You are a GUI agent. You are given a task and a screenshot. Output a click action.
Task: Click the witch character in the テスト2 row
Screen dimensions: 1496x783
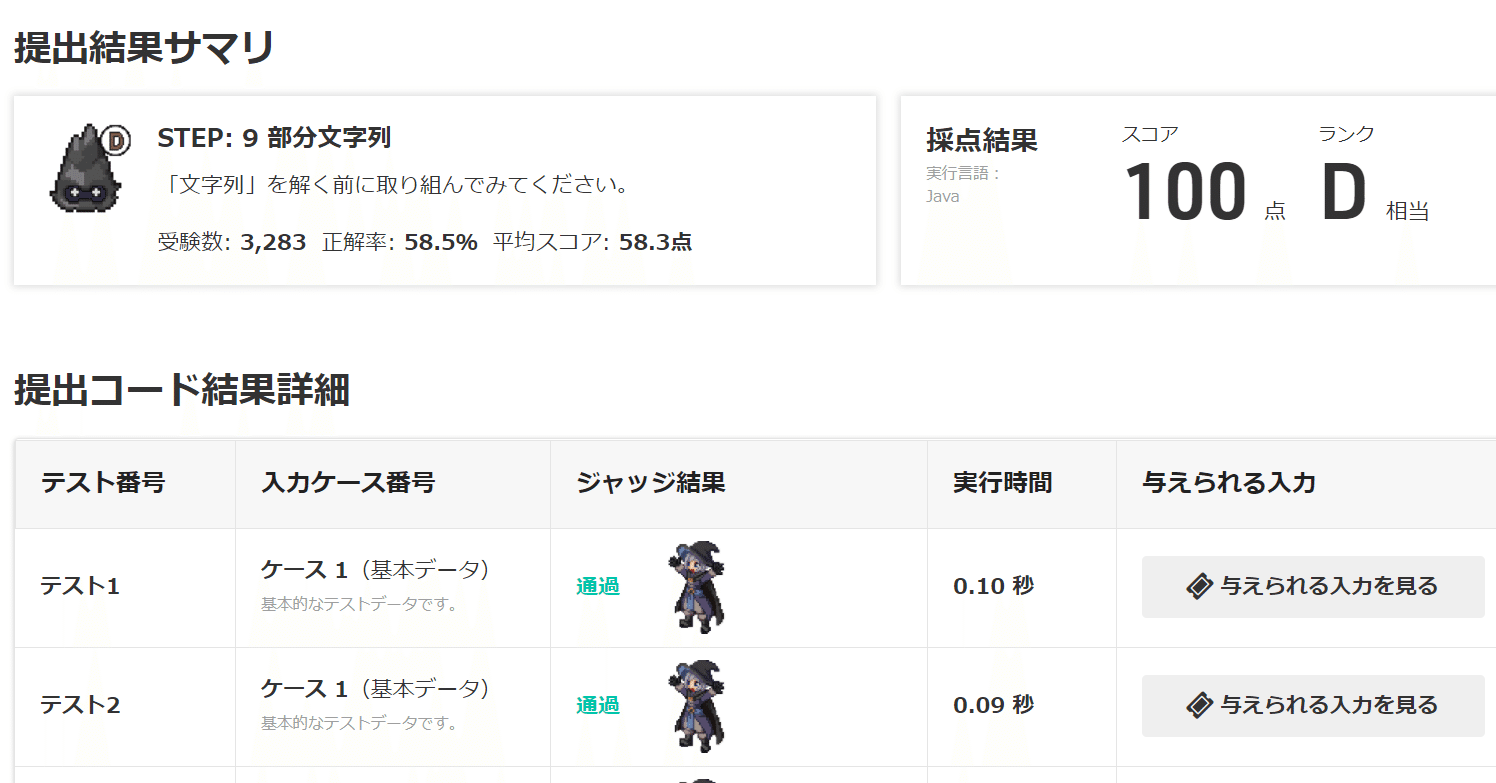(696, 706)
